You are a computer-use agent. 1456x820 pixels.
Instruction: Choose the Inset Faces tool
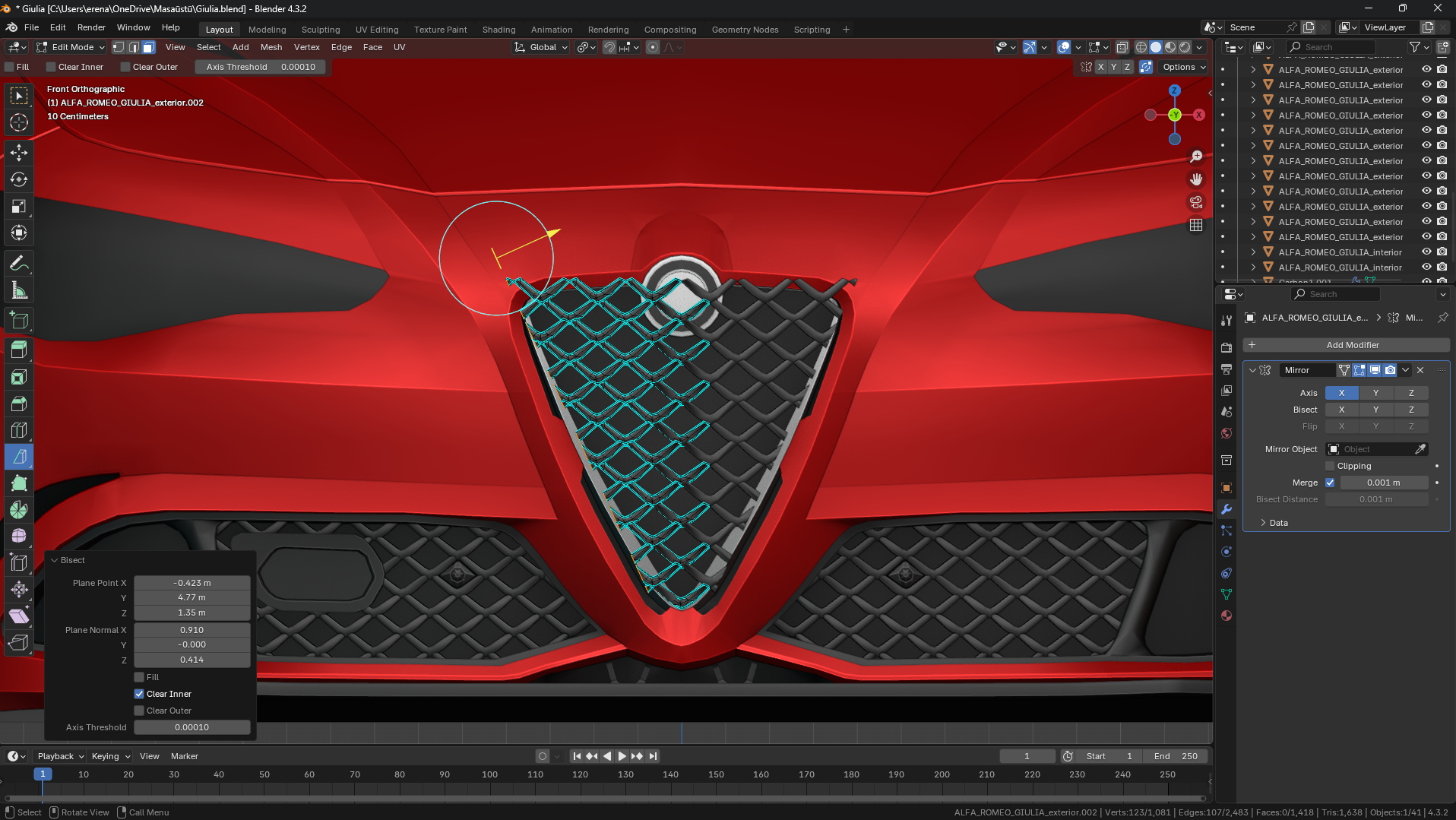click(19, 377)
